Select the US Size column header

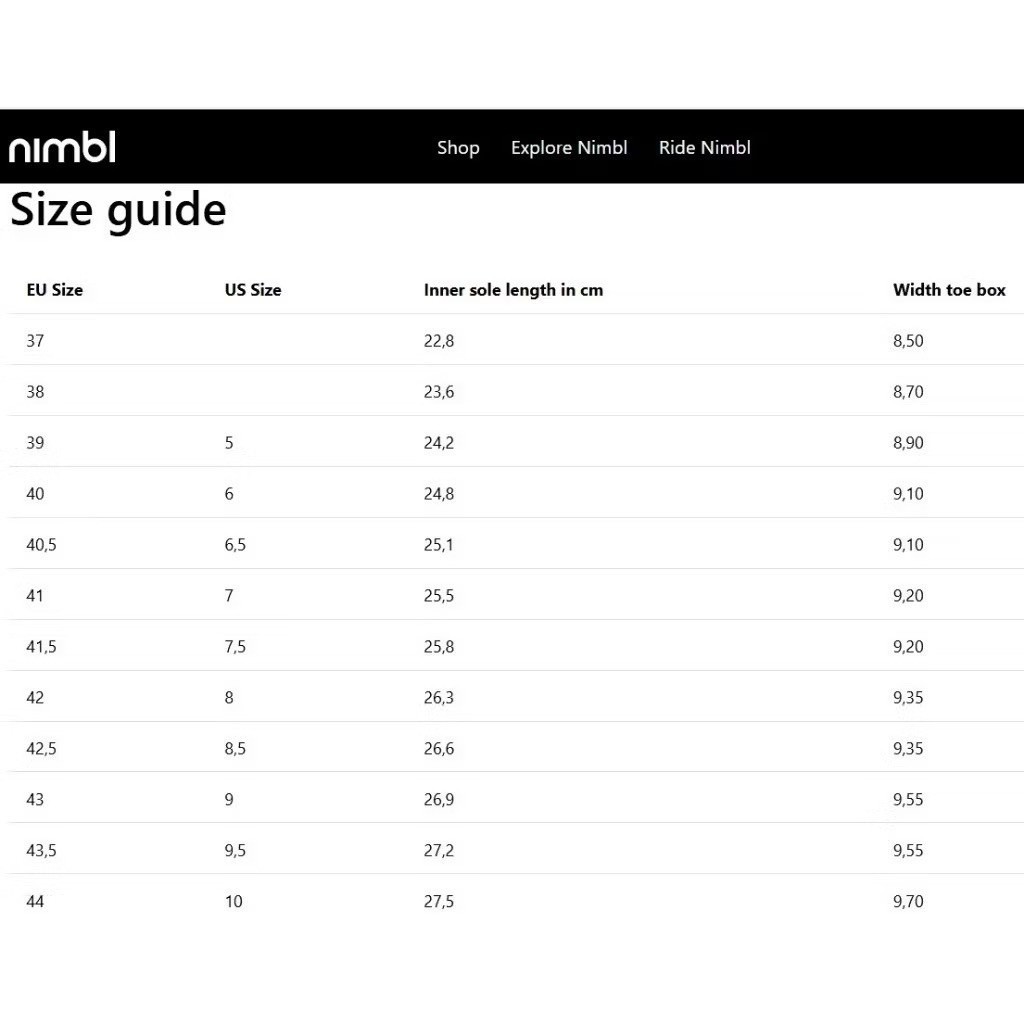[253, 290]
